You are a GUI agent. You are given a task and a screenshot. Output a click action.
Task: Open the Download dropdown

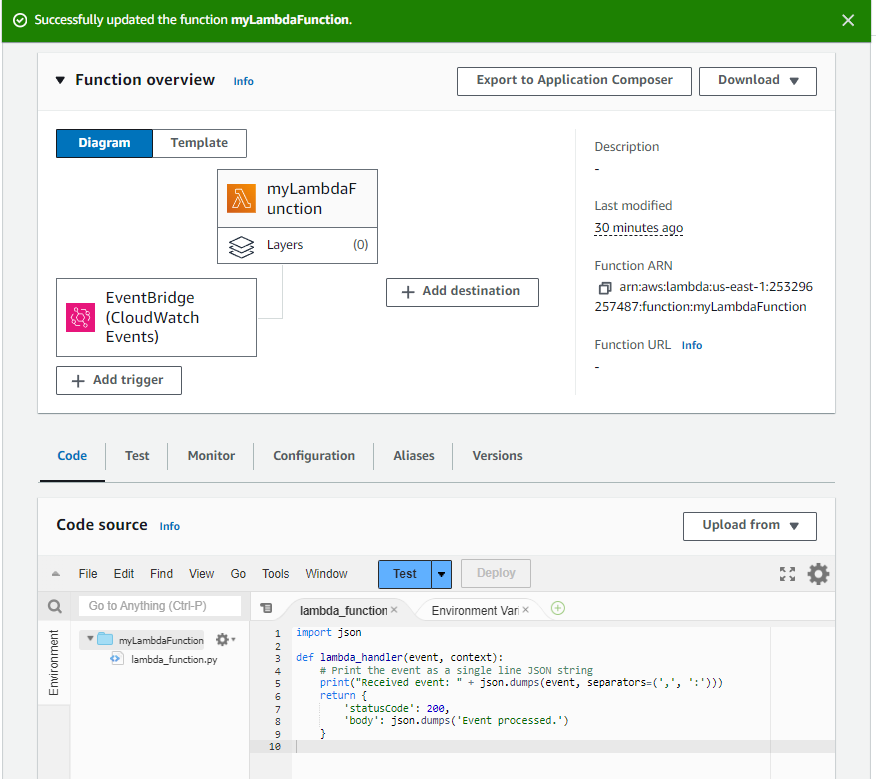point(757,81)
